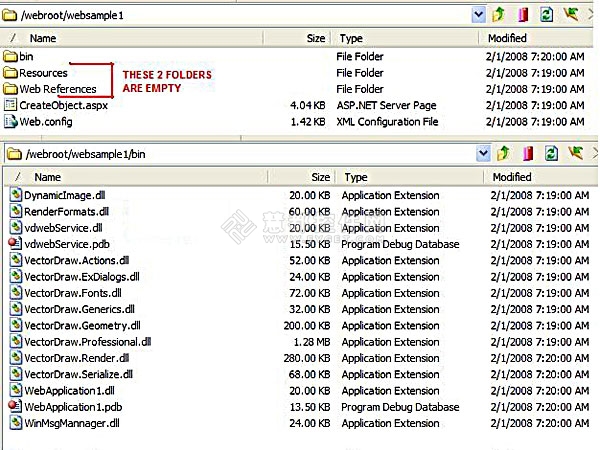Click the 72.00 KB size value
Viewport: 600px width, 450px height.
coord(310,293)
